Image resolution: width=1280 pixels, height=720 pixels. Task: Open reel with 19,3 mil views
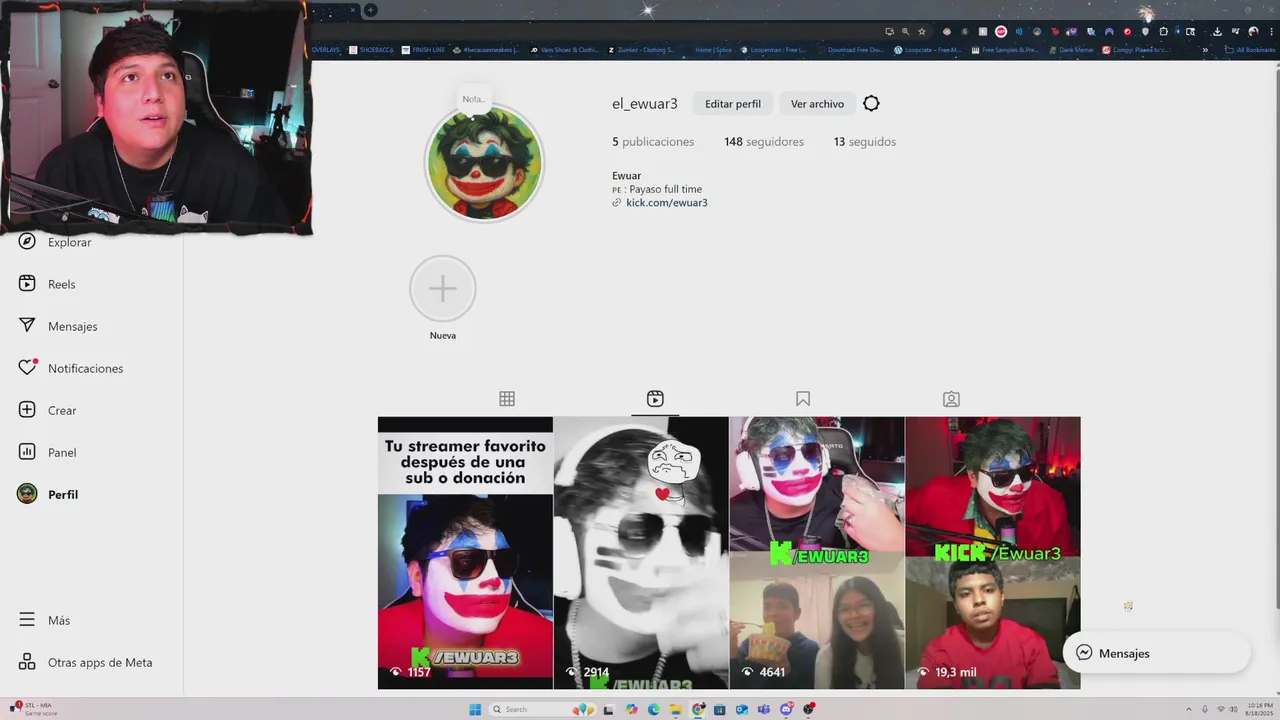pos(993,553)
